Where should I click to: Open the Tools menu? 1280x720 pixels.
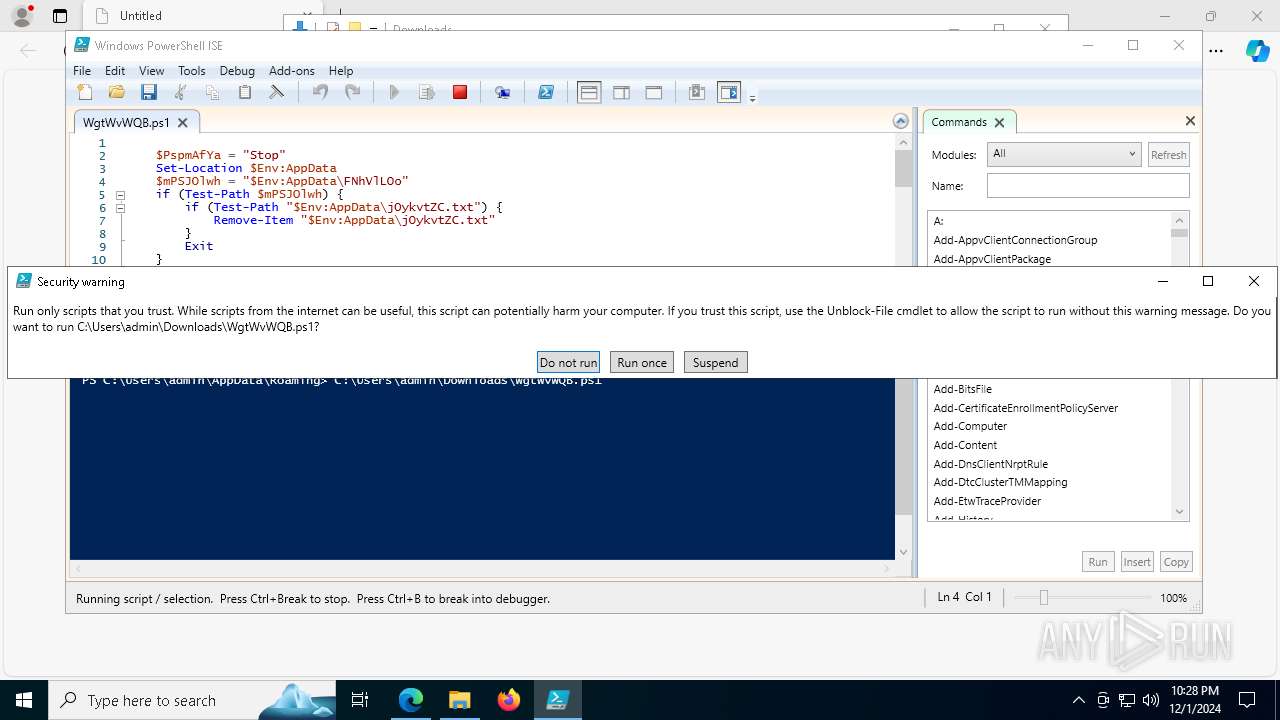(x=192, y=71)
